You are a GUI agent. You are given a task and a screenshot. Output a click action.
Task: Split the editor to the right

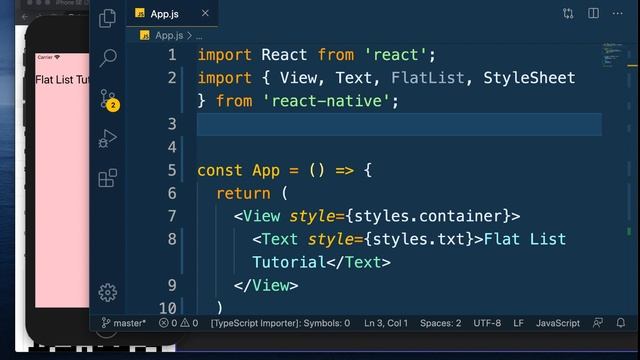[593, 13]
